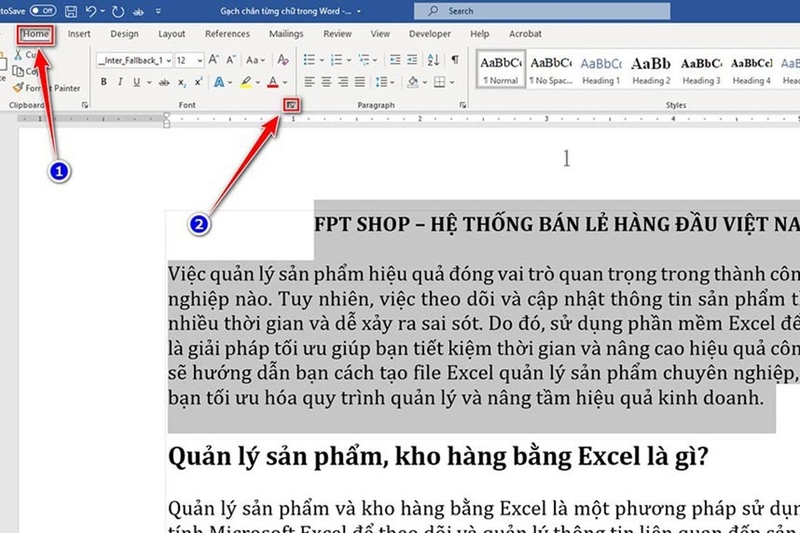Click the Format Painter button
This screenshot has height=533, width=800.
46,88
